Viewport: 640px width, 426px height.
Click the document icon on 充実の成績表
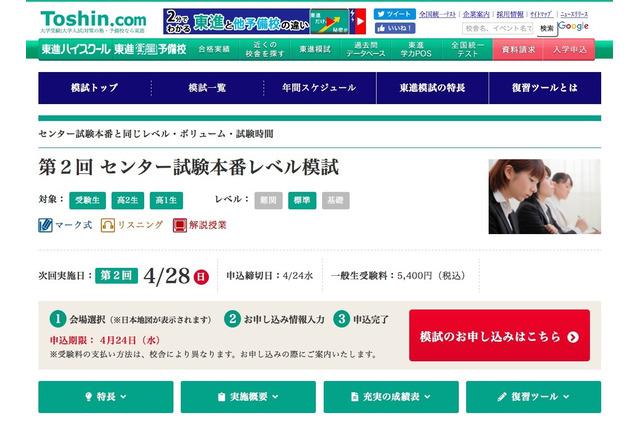[355, 397]
